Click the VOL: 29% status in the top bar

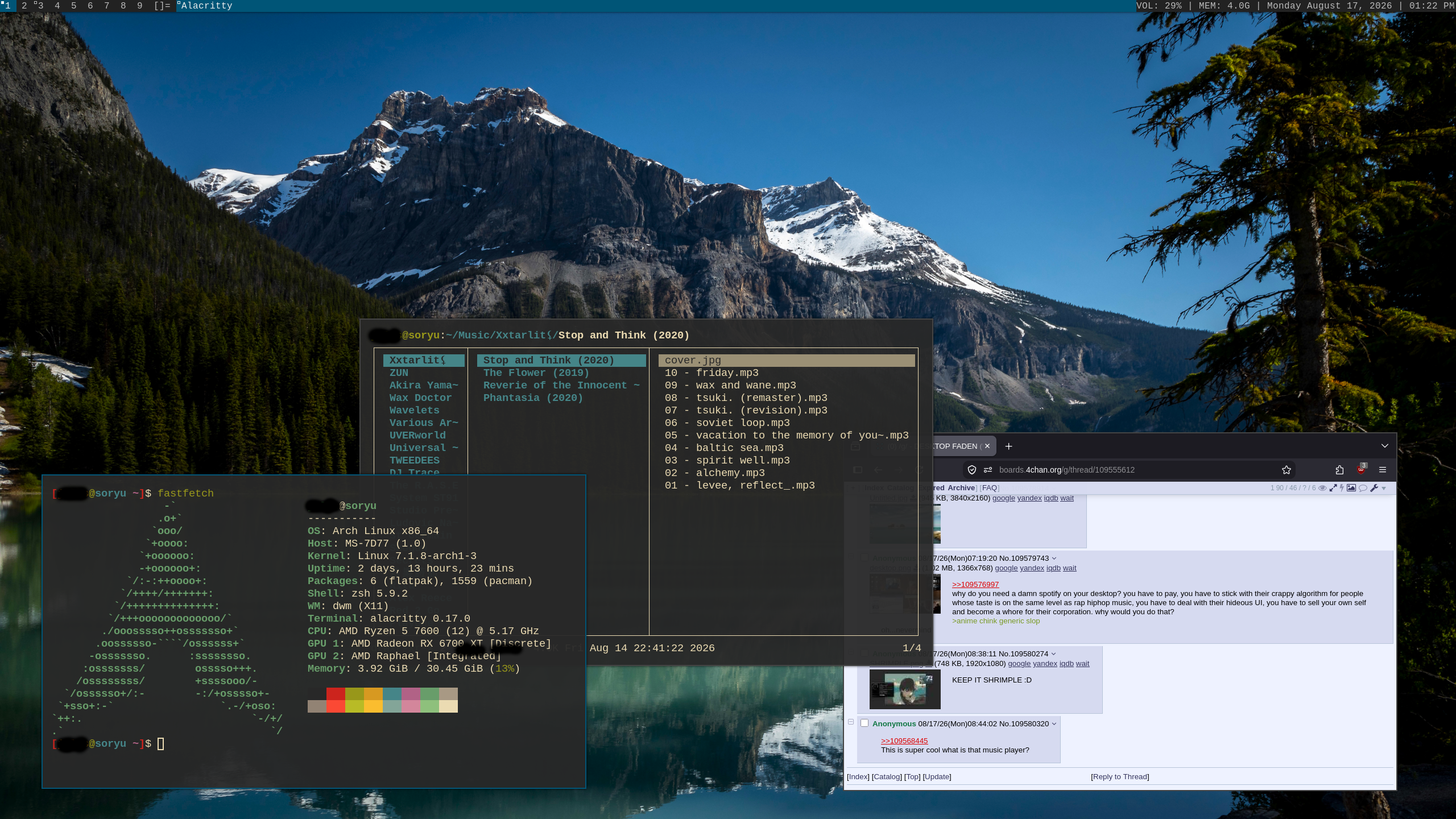click(1159, 6)
